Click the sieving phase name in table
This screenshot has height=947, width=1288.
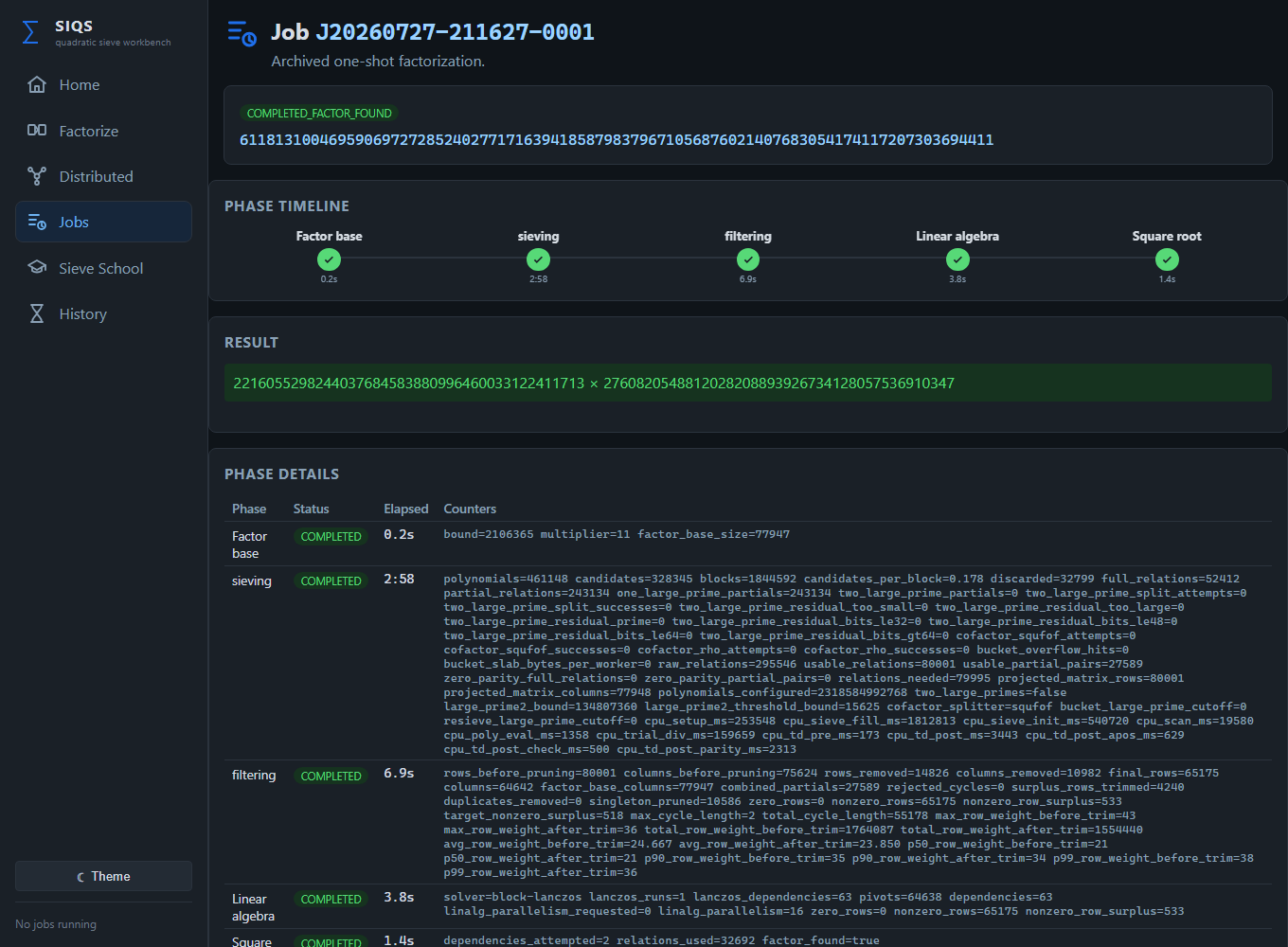pos(252,581)
